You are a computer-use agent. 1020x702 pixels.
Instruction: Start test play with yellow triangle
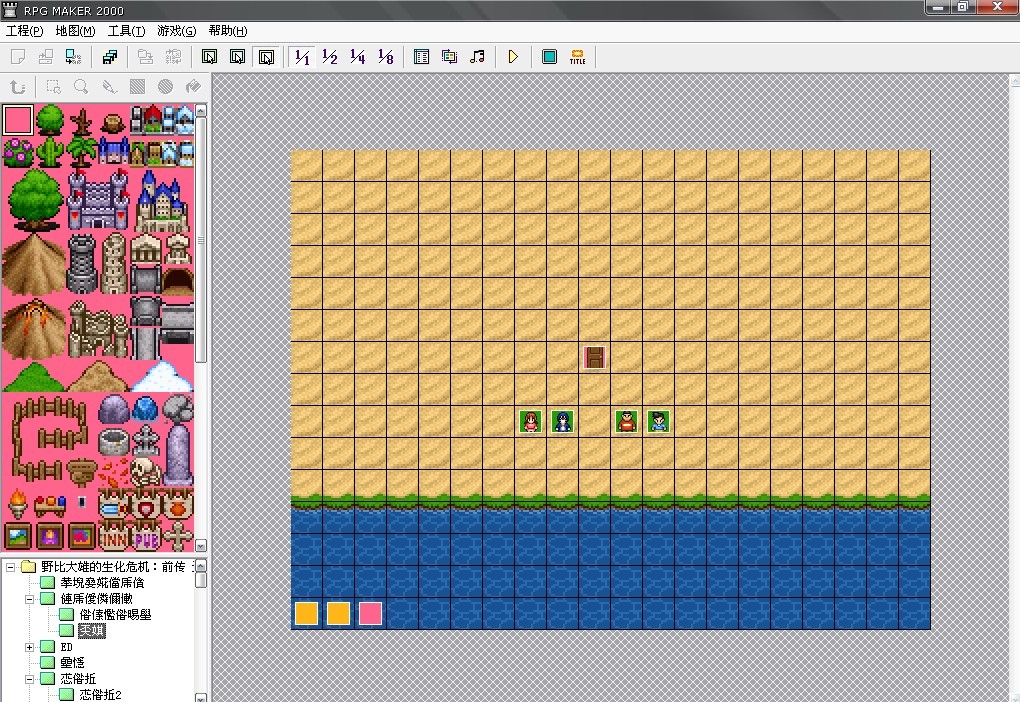[x=513, y=57]
